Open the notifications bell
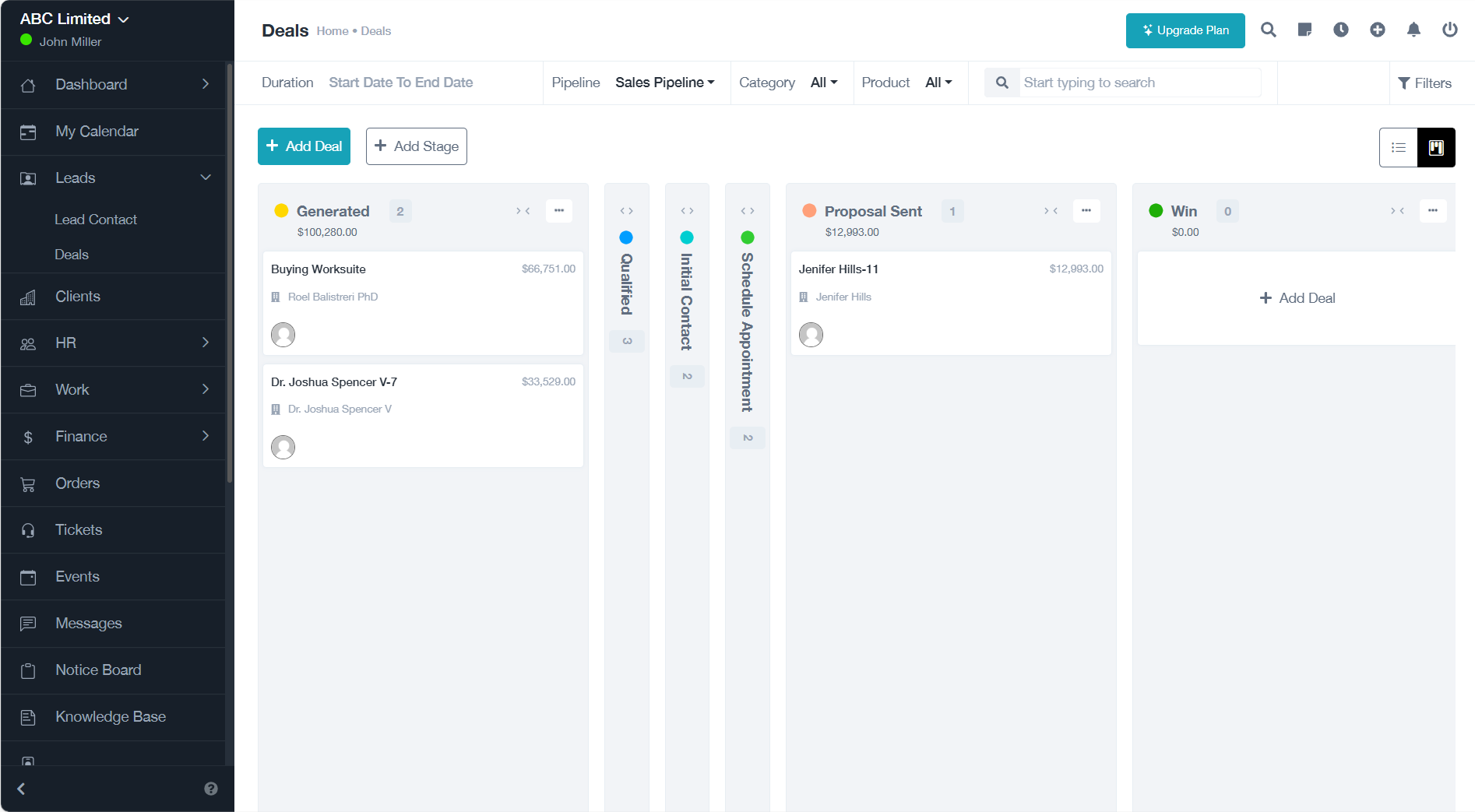Image resolution: width=1475 pixels, height=812 pixels. point(1413,30)
